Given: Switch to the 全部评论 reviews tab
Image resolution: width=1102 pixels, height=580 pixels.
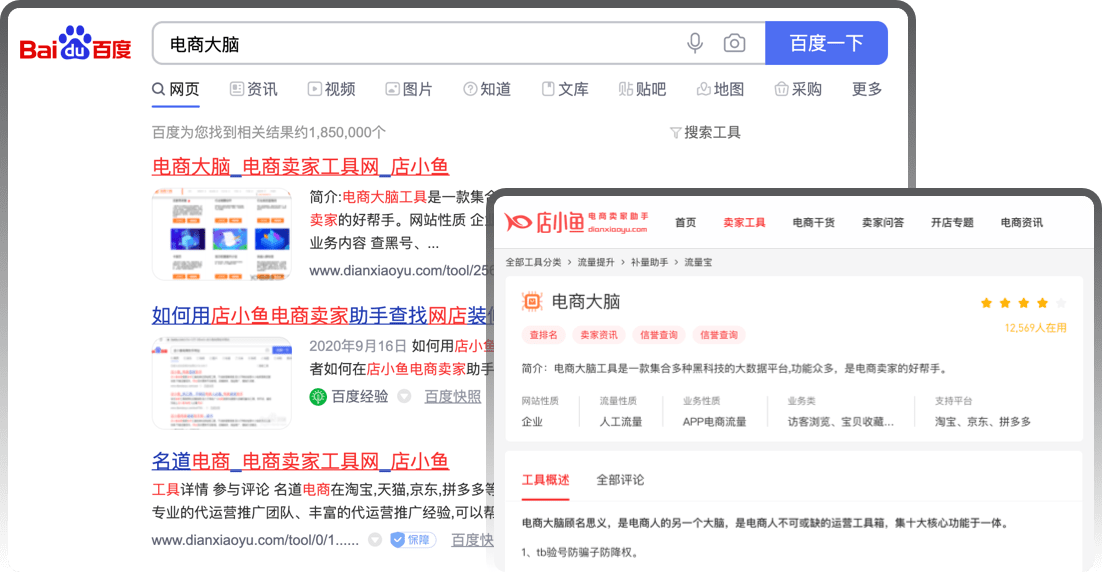Looking at the screenshot, I should pyautogui.click(x=620, y=479).
